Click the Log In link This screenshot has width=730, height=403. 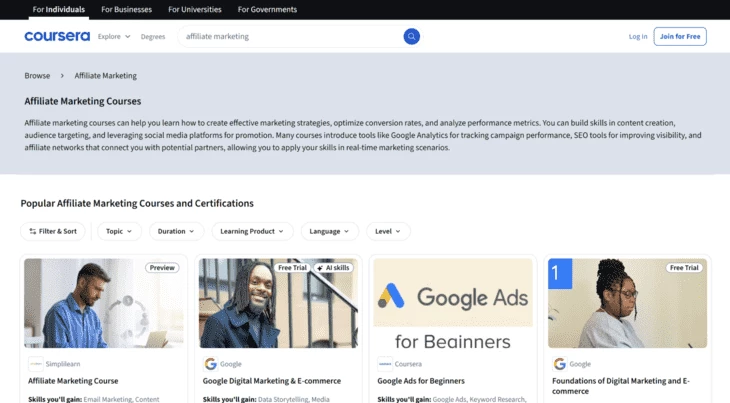click(x=638, y=36)
